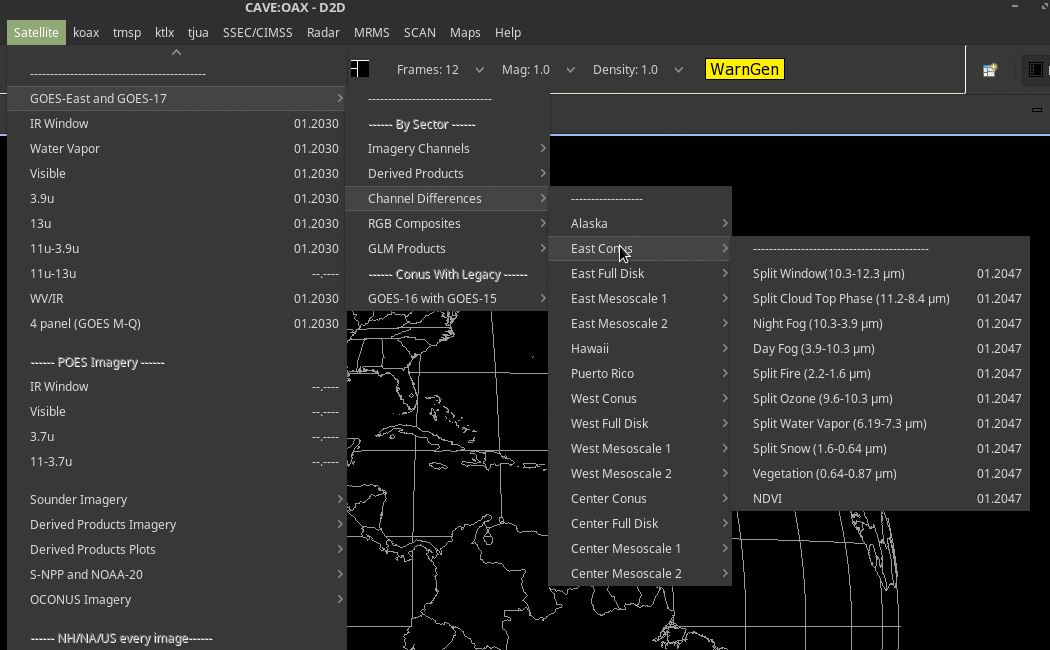Expand the East Full Disk submenu
The image size is (1050, 650).
pos(607,273)
